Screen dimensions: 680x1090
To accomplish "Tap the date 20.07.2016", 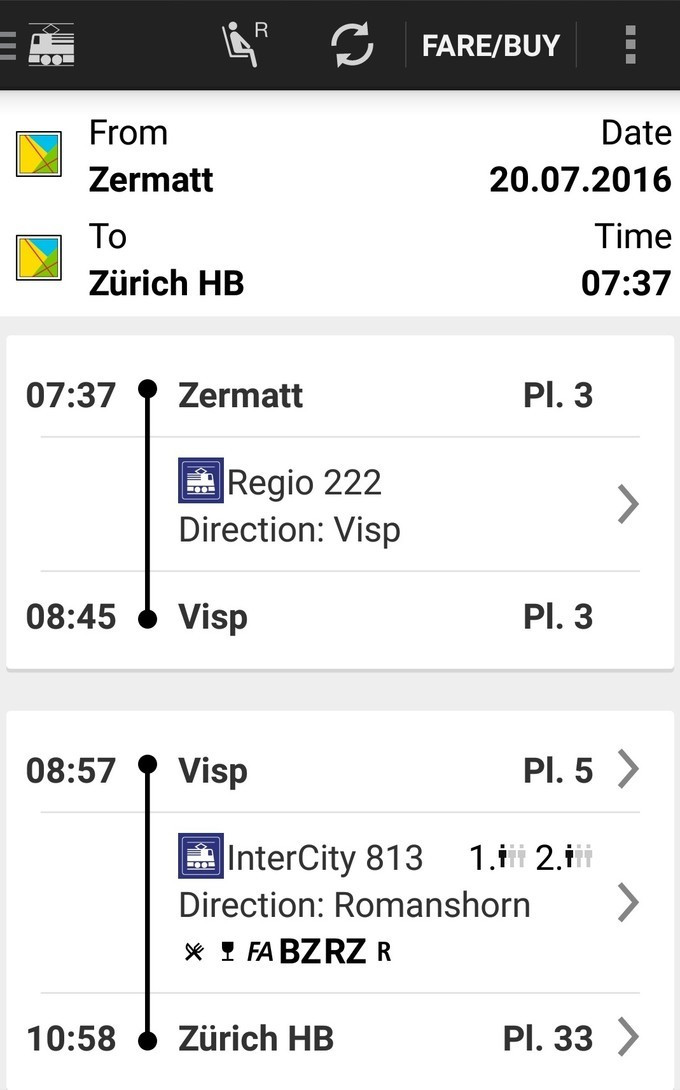I will (580, 179).
